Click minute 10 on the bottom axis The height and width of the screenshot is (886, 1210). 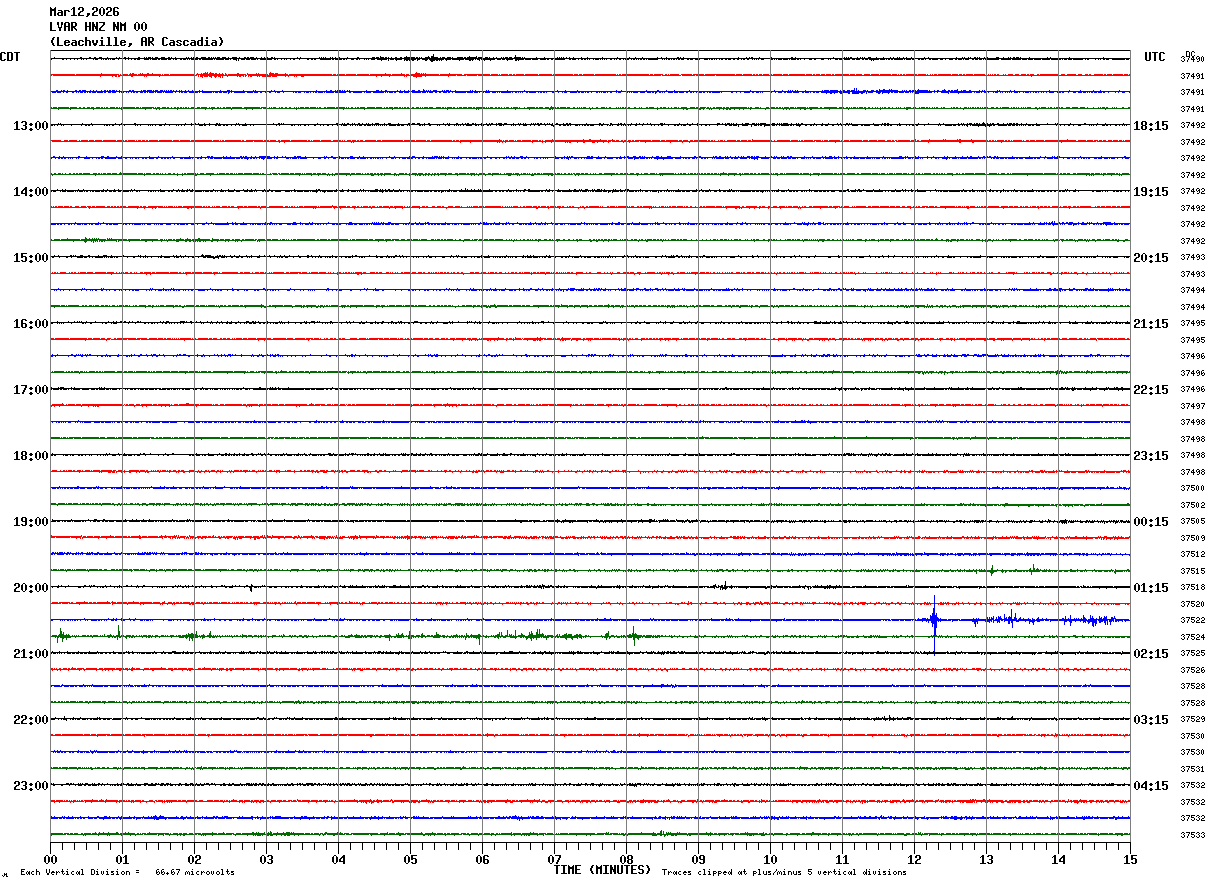(x=770, y=859)
